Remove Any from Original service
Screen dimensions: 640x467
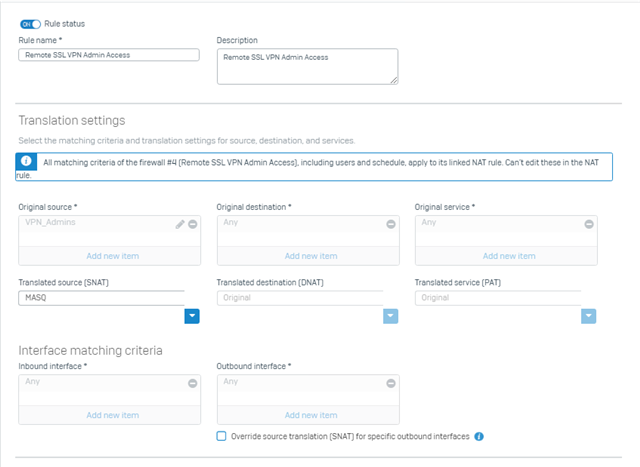tap(589, 224)
